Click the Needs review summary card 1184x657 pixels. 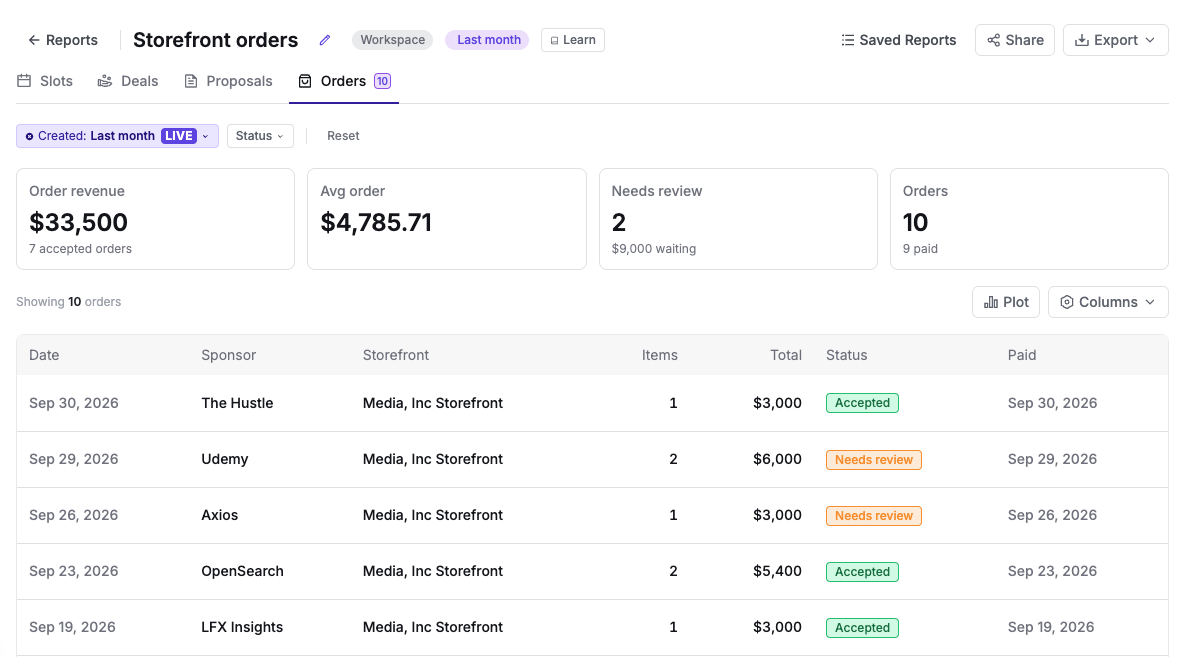point(738,219)
